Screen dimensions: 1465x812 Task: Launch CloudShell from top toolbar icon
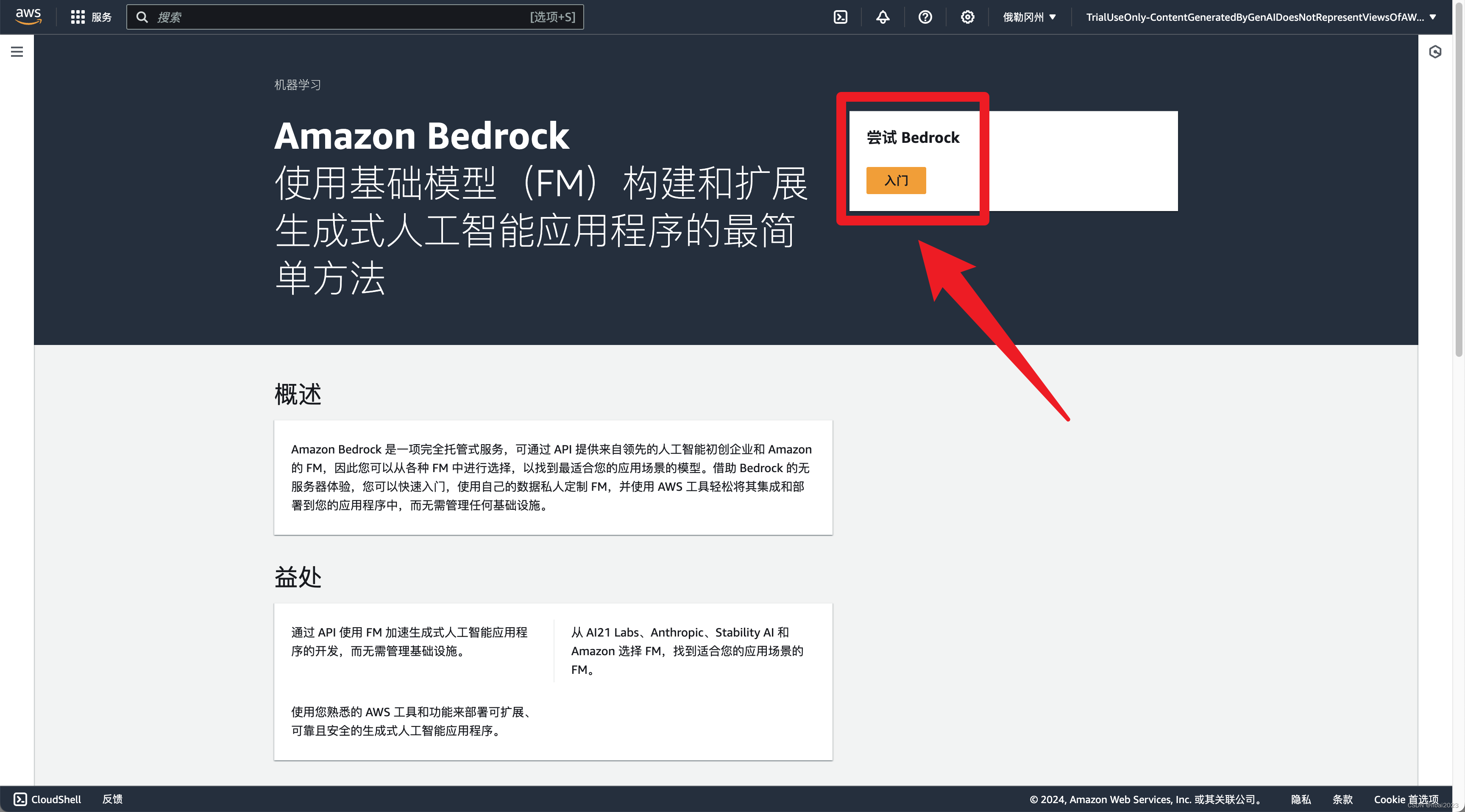(840, 17)
